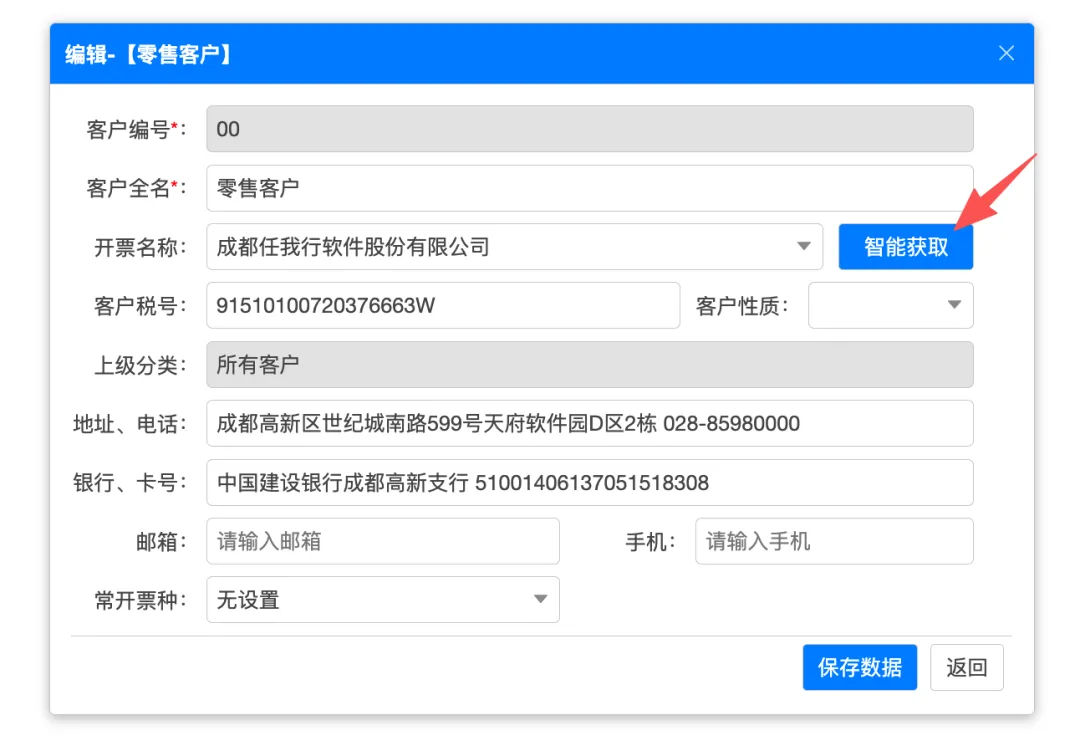
Task: Click the greyed 上级分类 field 所有客户
Action: [x=589, y=365]
